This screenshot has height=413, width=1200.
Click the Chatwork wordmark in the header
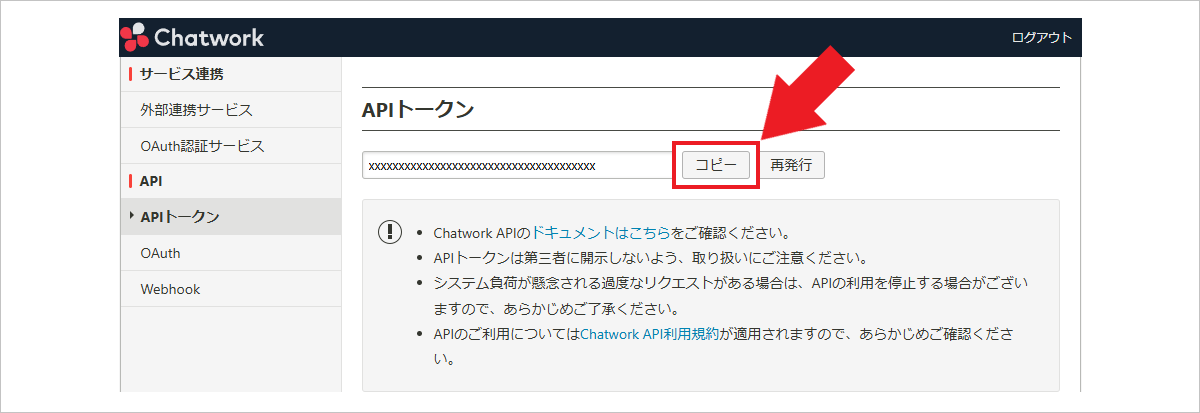pos(209,38)
